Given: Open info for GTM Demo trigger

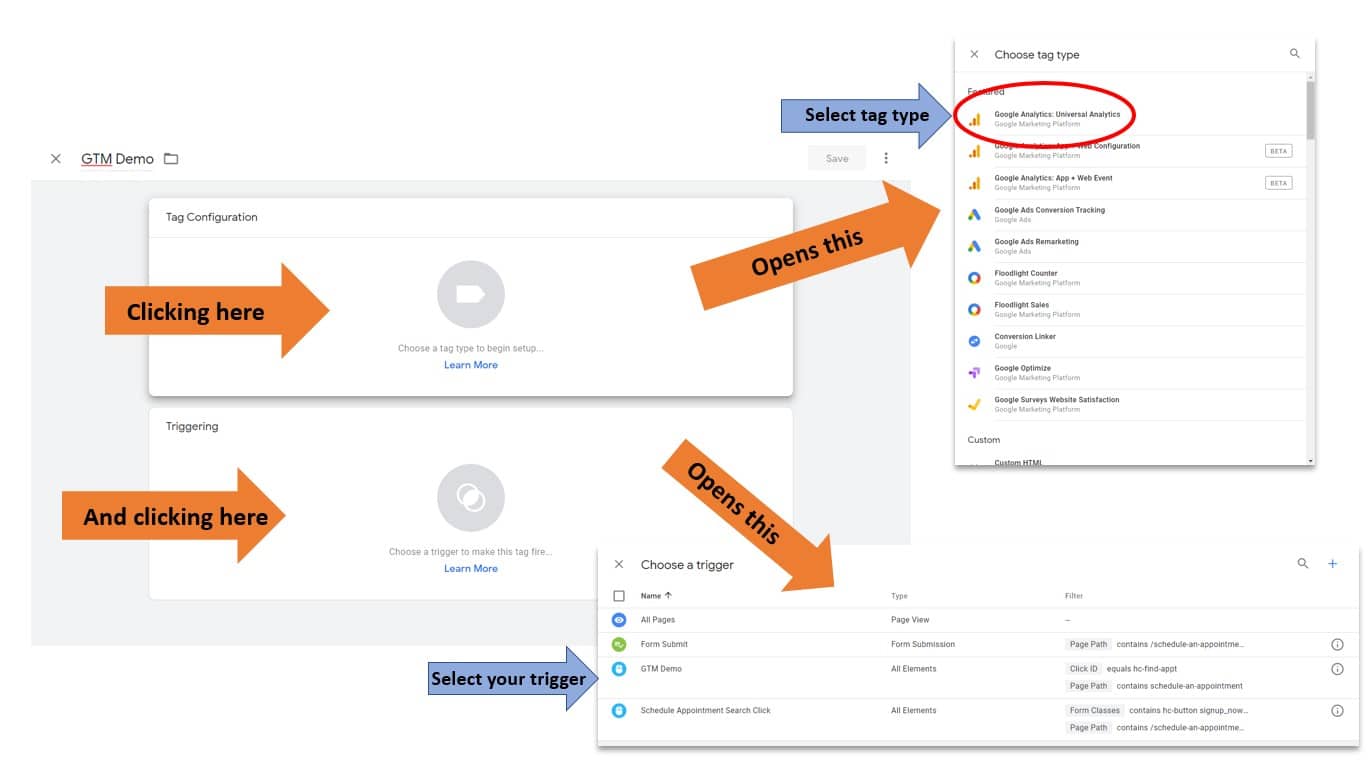Looking at the screenshot, I should [x=1337, y=669].
